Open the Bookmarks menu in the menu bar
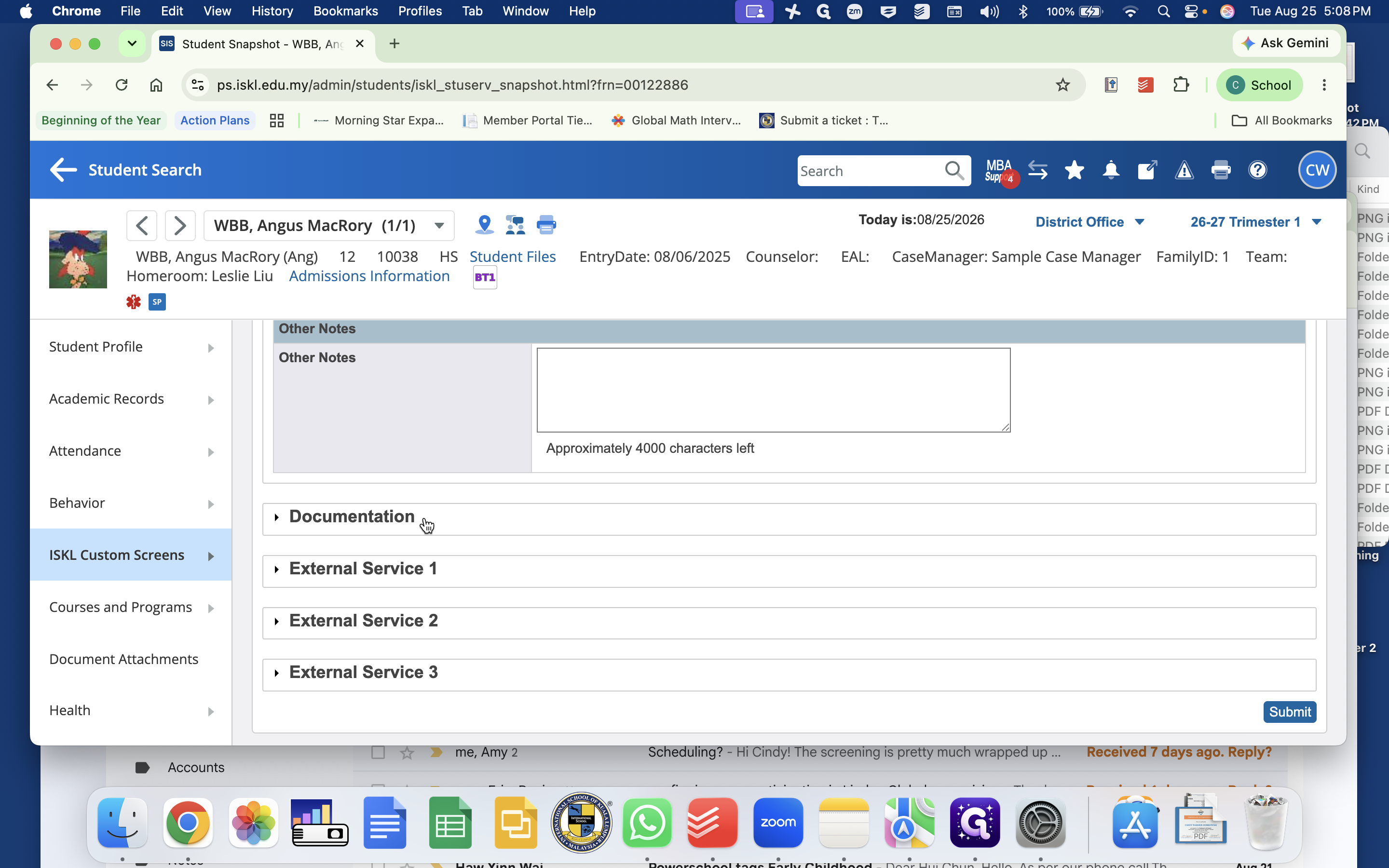 345,11
